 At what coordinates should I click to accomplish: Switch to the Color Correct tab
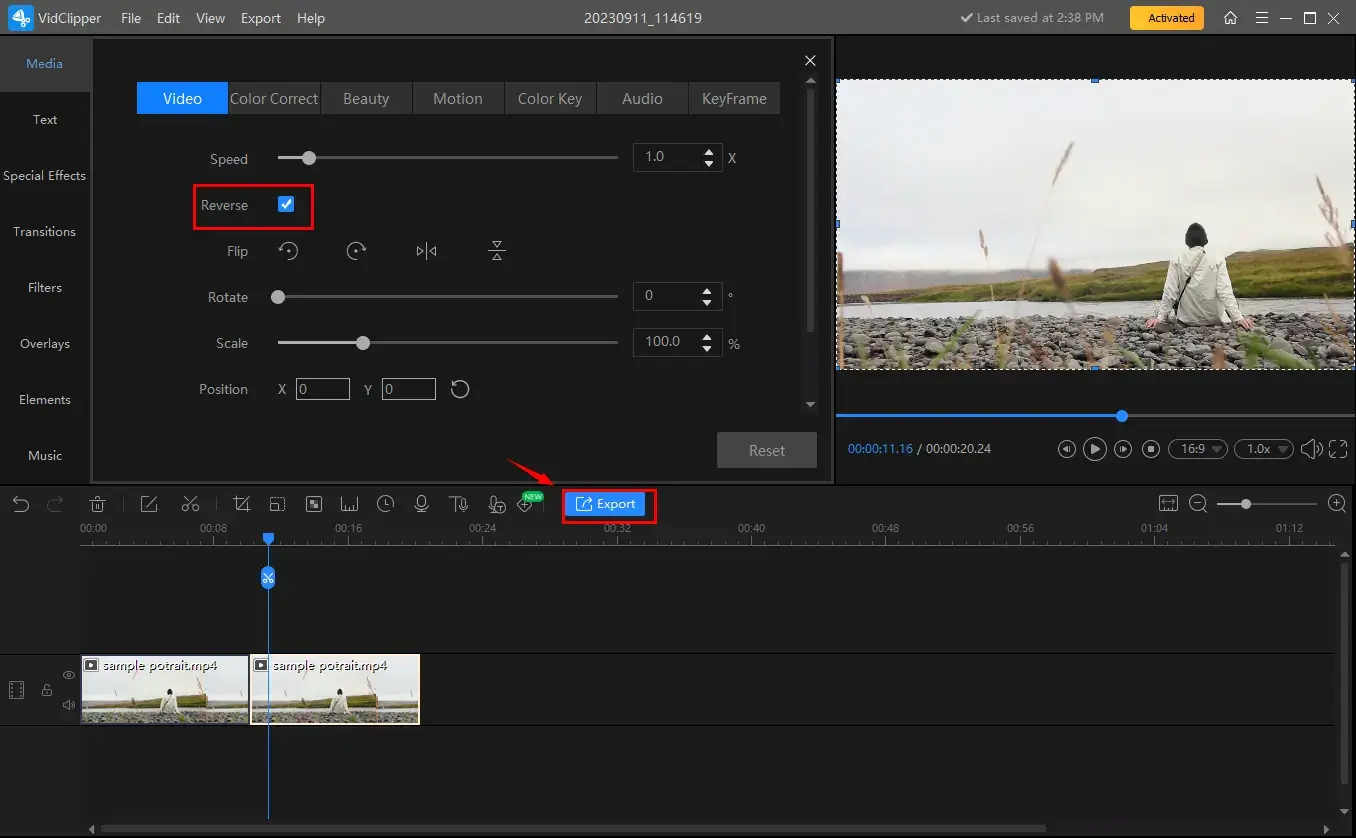(274, 98)
